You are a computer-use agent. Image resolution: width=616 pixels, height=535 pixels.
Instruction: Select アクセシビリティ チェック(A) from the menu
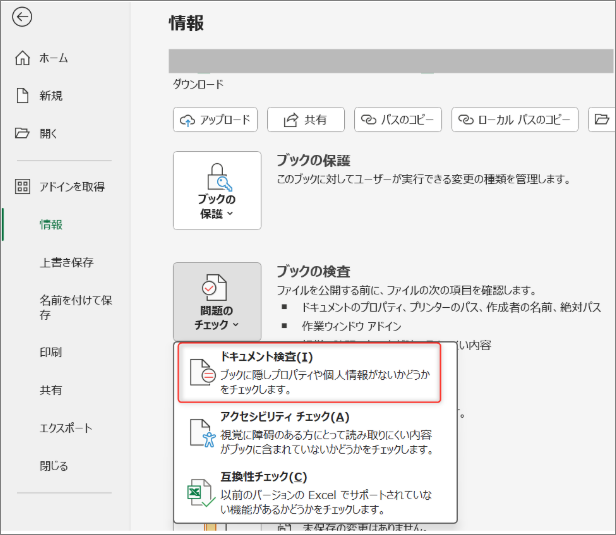[x=315, y=433]
